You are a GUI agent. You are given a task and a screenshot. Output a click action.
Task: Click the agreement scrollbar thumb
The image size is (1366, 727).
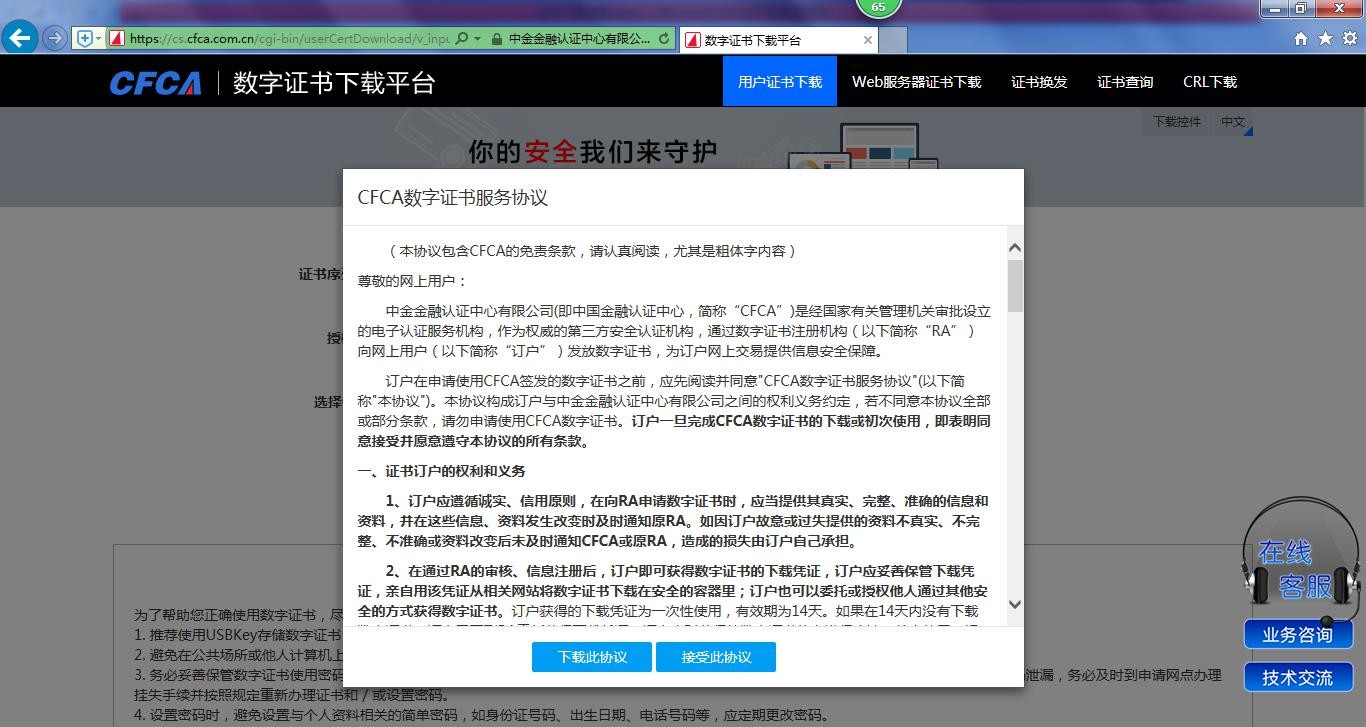(x=1015, y=286)
